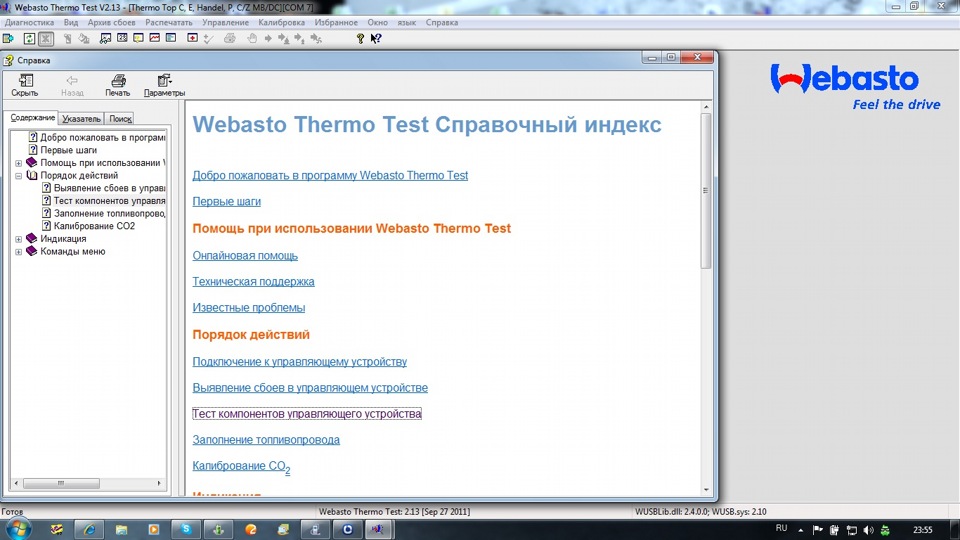
Task: Open the Windows Start orb
Action: click(18, 530)
